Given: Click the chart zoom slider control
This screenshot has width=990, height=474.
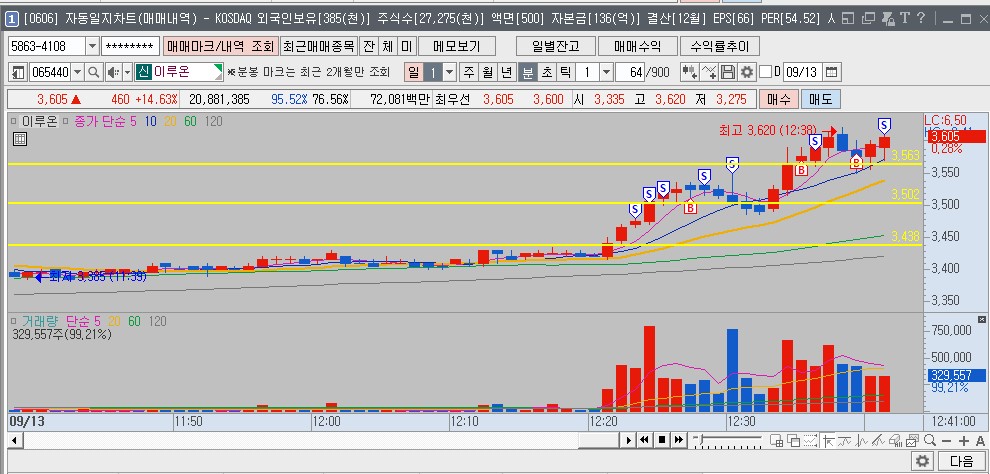Looking at the screenshot, I should pyautogui.click(x=727, y=440).
